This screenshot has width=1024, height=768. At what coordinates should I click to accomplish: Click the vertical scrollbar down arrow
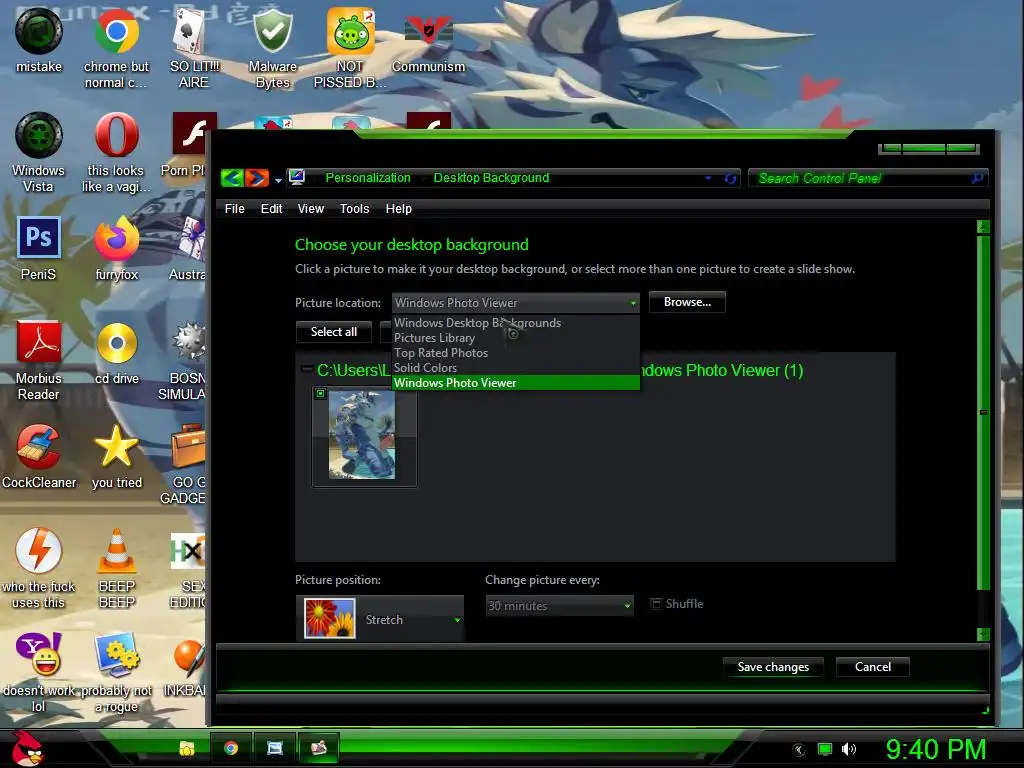point(983,634)
